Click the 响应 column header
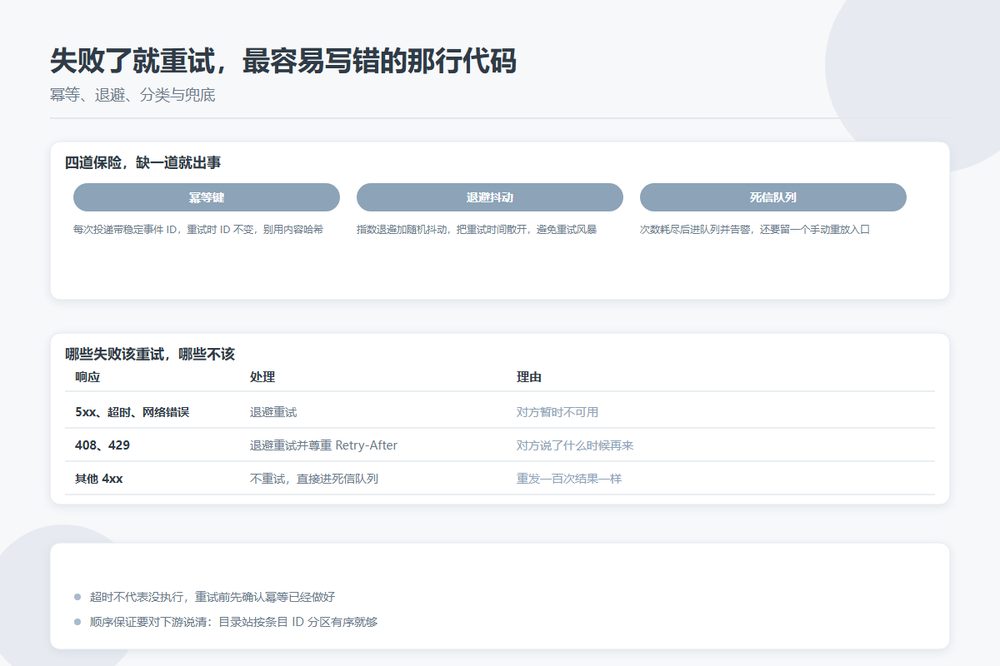The image size is (1000, 666). 88,377
